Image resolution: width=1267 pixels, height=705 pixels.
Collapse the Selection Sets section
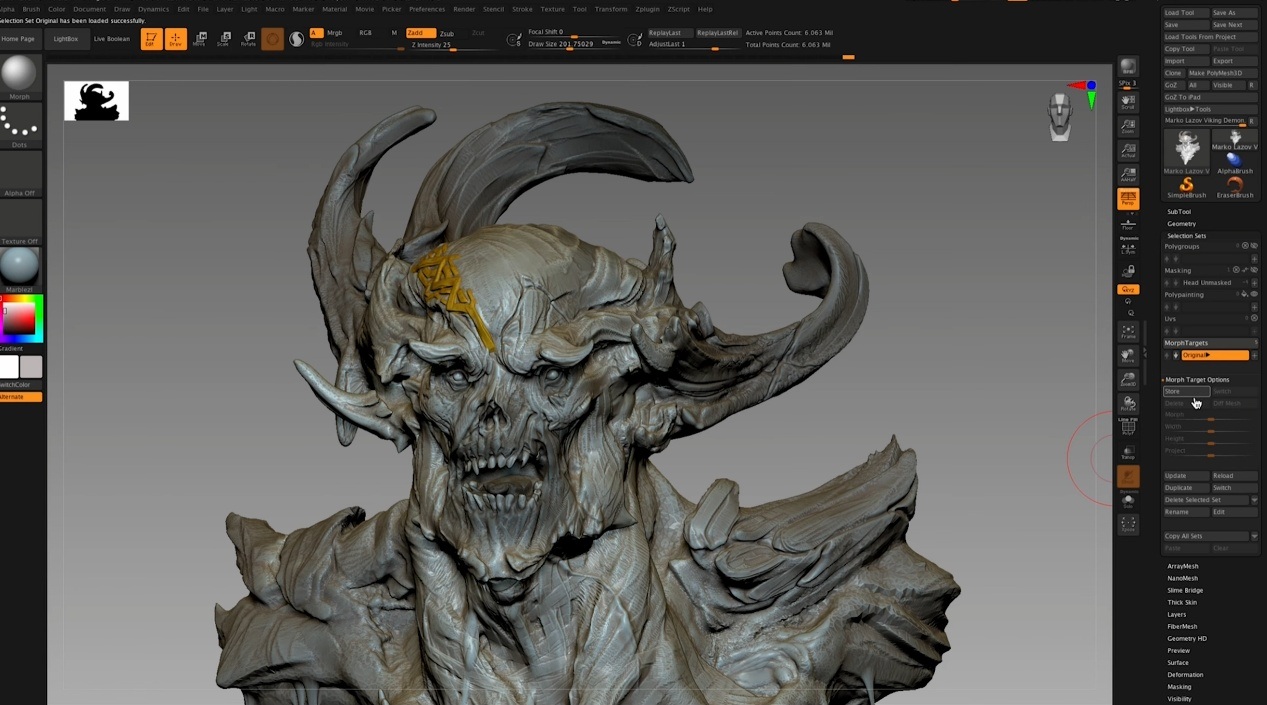[1186, 236]
